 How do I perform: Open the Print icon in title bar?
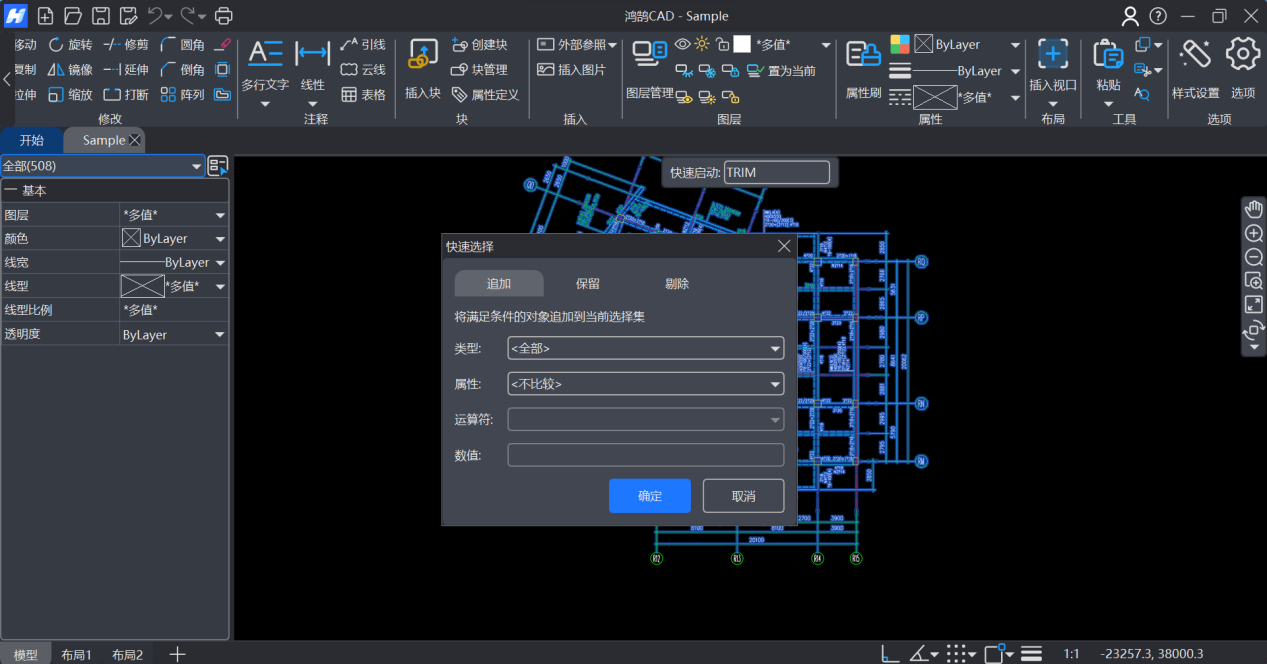pyautogui.click(x=224, y=16)
